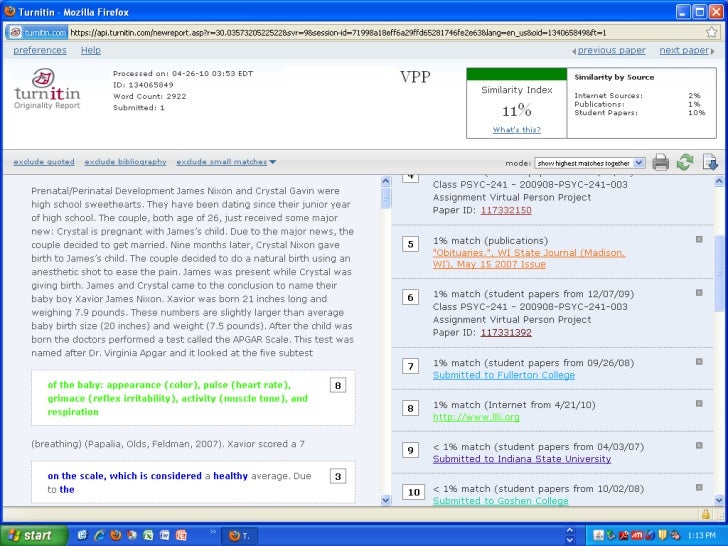Click source number 7 box in list

coord(410,366)
